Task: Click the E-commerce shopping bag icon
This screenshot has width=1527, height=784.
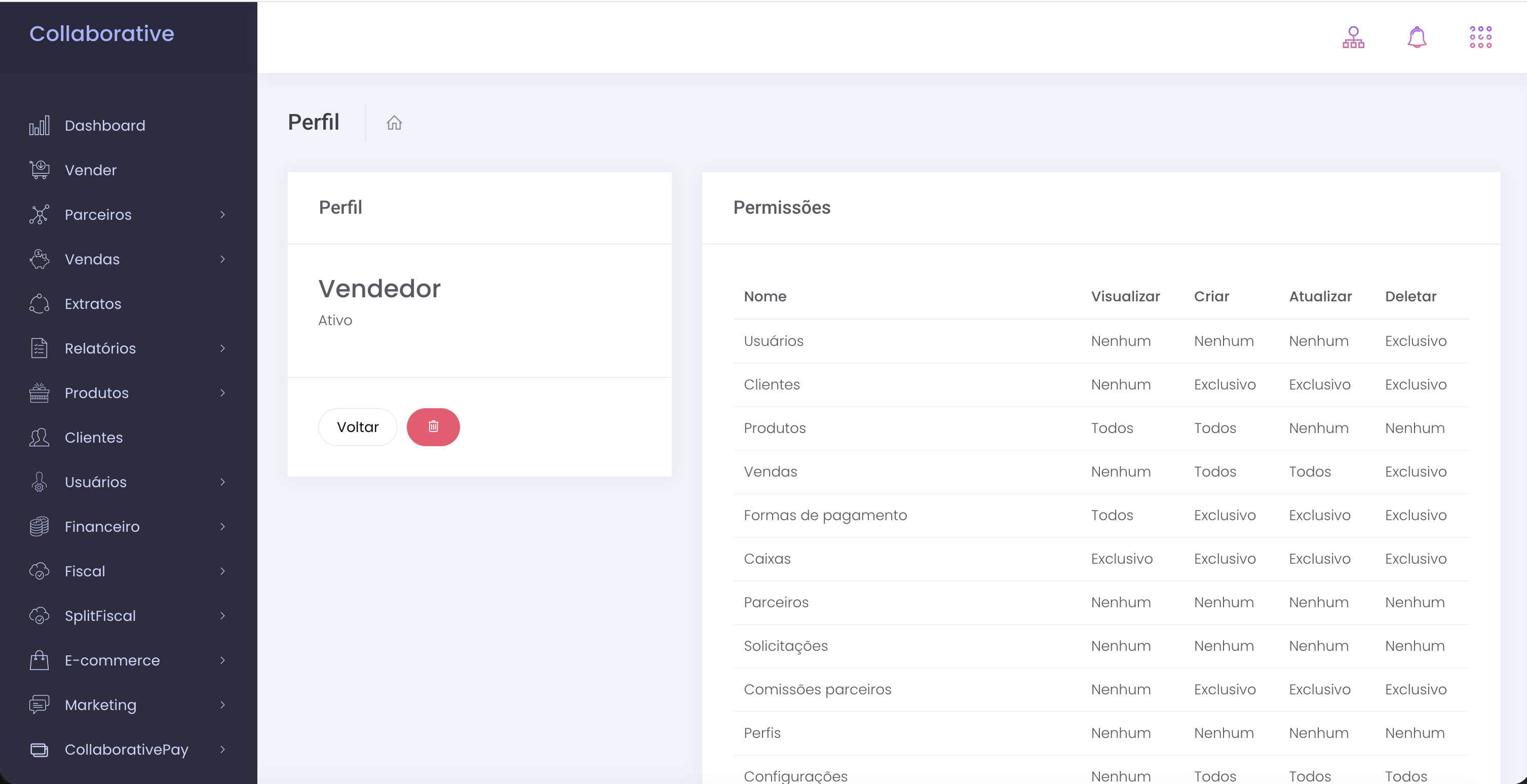Action: [39, 659]
